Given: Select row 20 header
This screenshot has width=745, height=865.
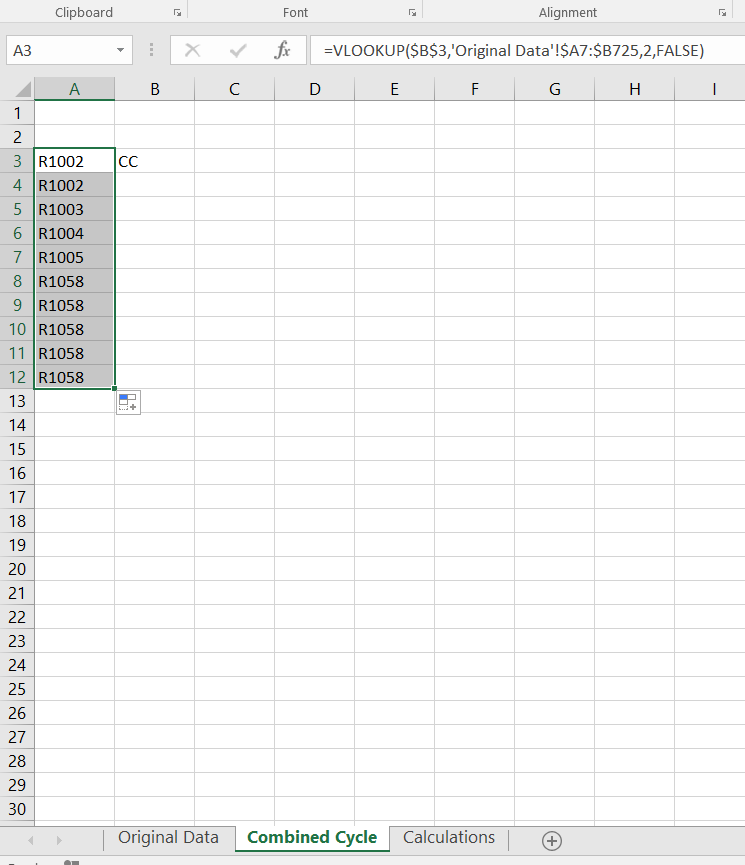Looking at the screenshot, I should click(17, 569).
